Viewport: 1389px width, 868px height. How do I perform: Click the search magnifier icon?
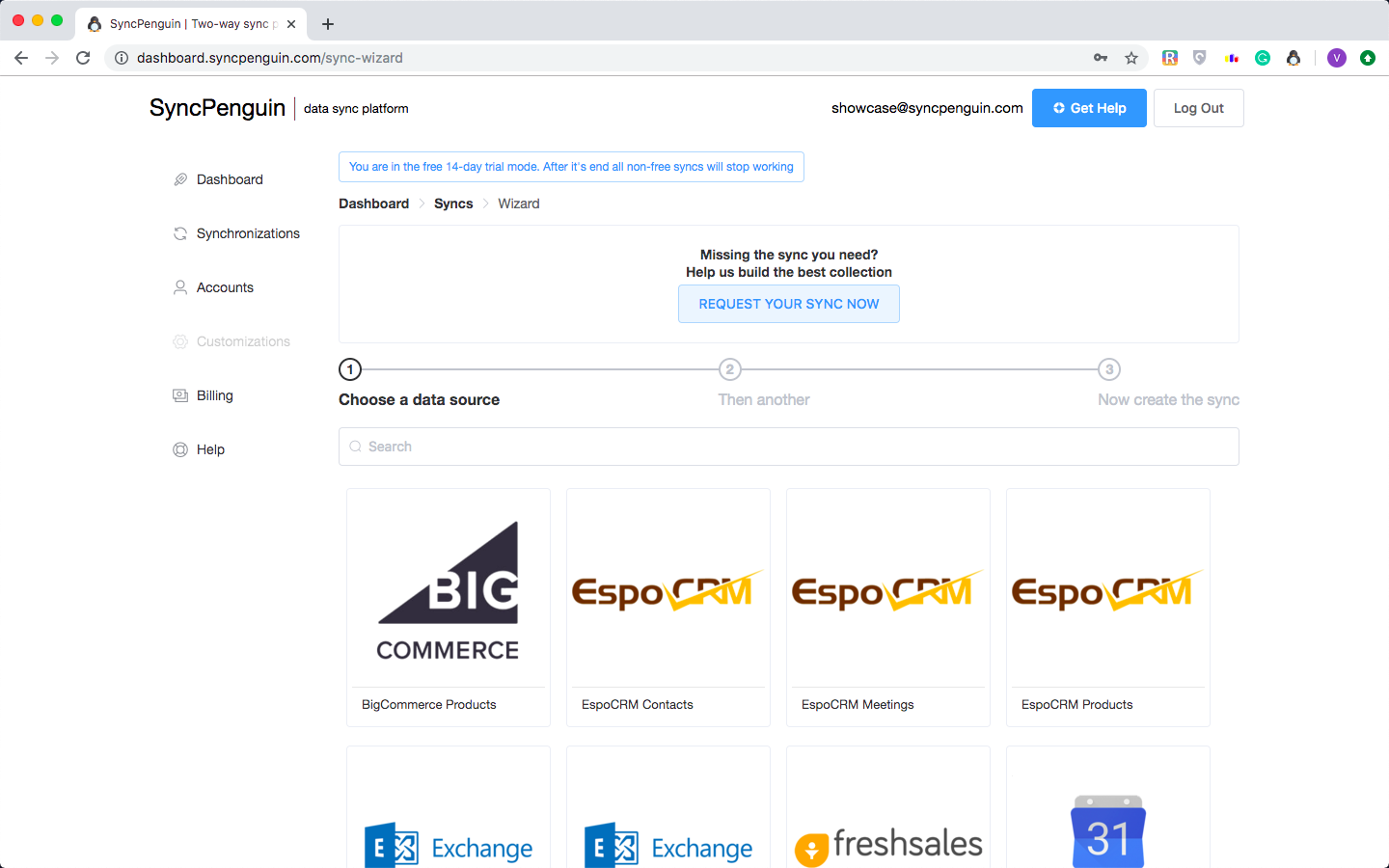[x=356, y=447]
